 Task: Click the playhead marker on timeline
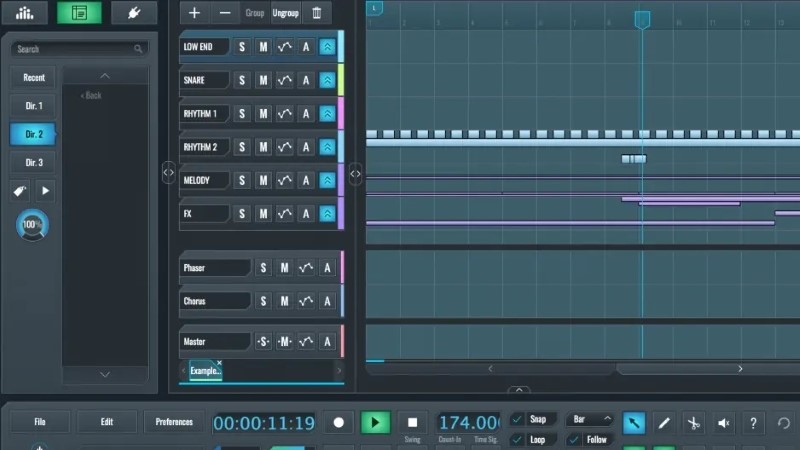pyautogui.click(x=642, y=20)
